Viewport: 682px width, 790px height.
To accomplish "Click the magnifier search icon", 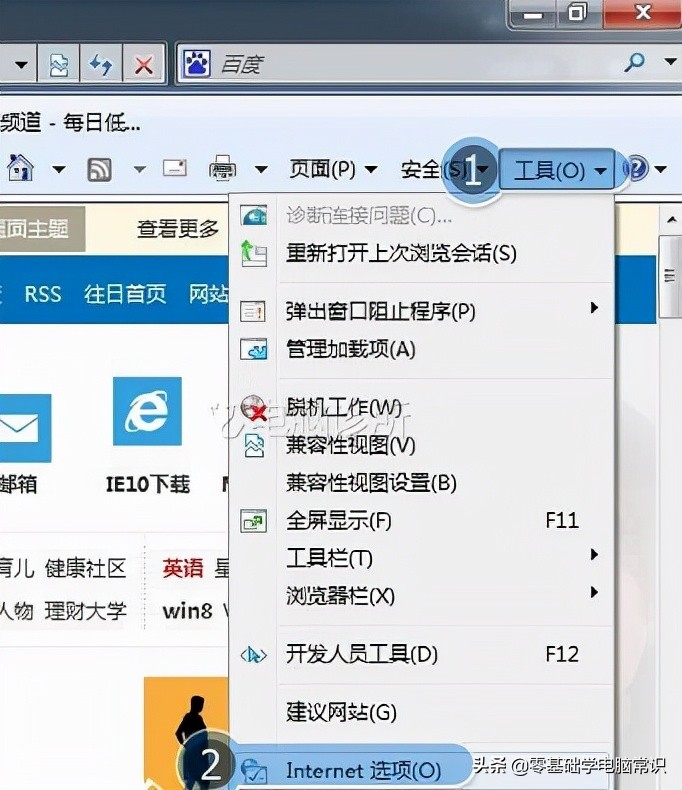I will click(634, 62).
